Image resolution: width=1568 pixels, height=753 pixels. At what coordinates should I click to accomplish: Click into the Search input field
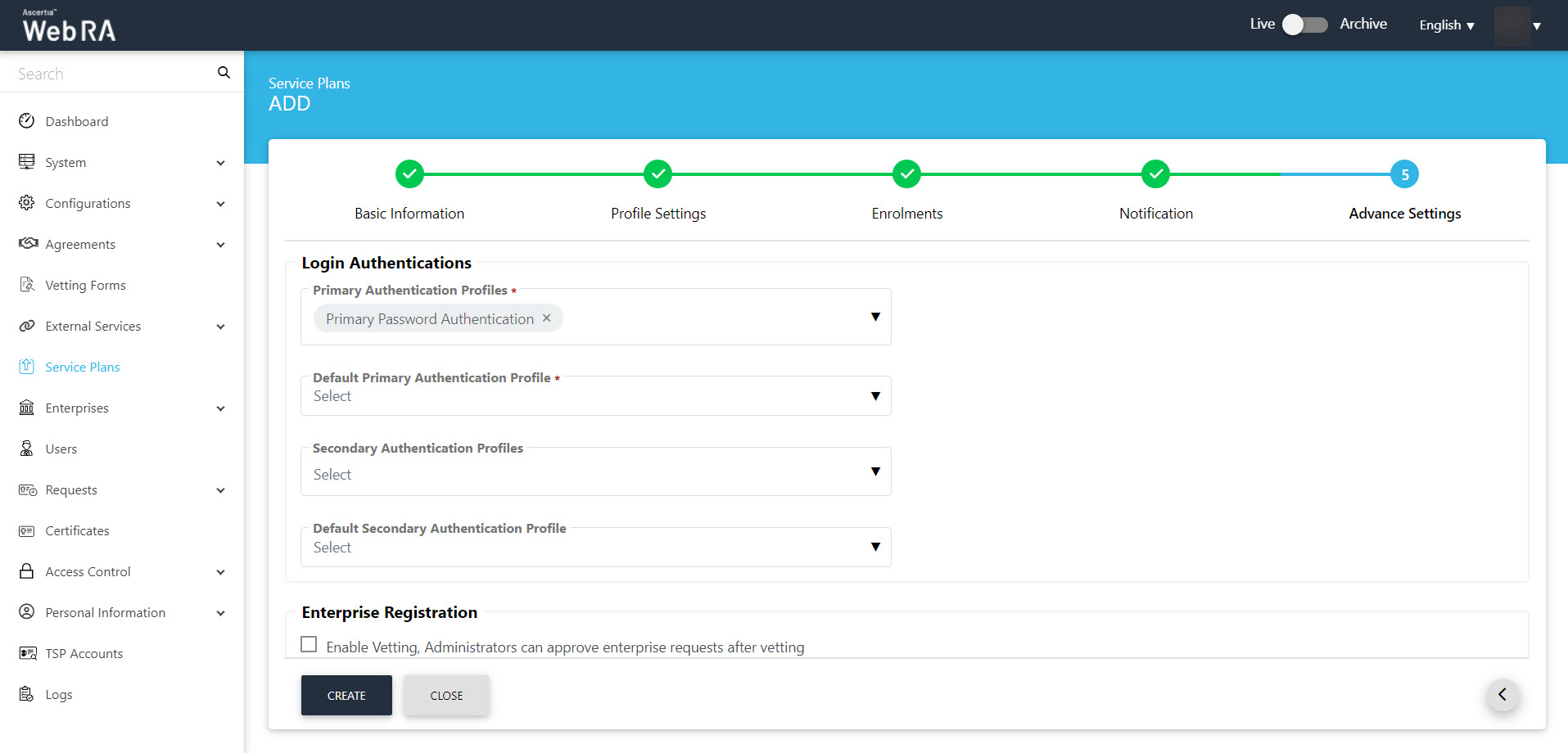click(111, 74)
